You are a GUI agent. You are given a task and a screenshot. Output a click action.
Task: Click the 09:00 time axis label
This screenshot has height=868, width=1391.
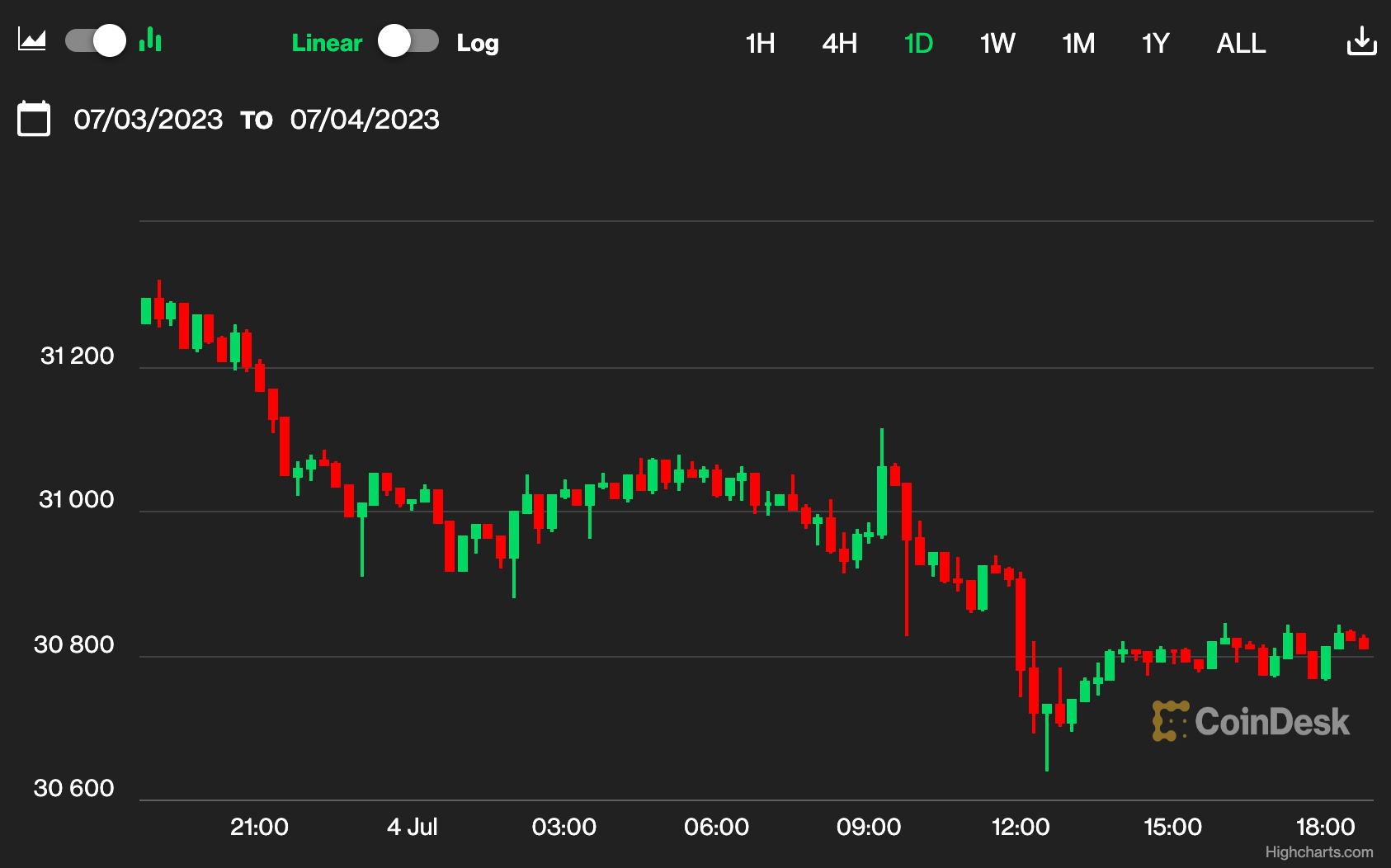869,827
